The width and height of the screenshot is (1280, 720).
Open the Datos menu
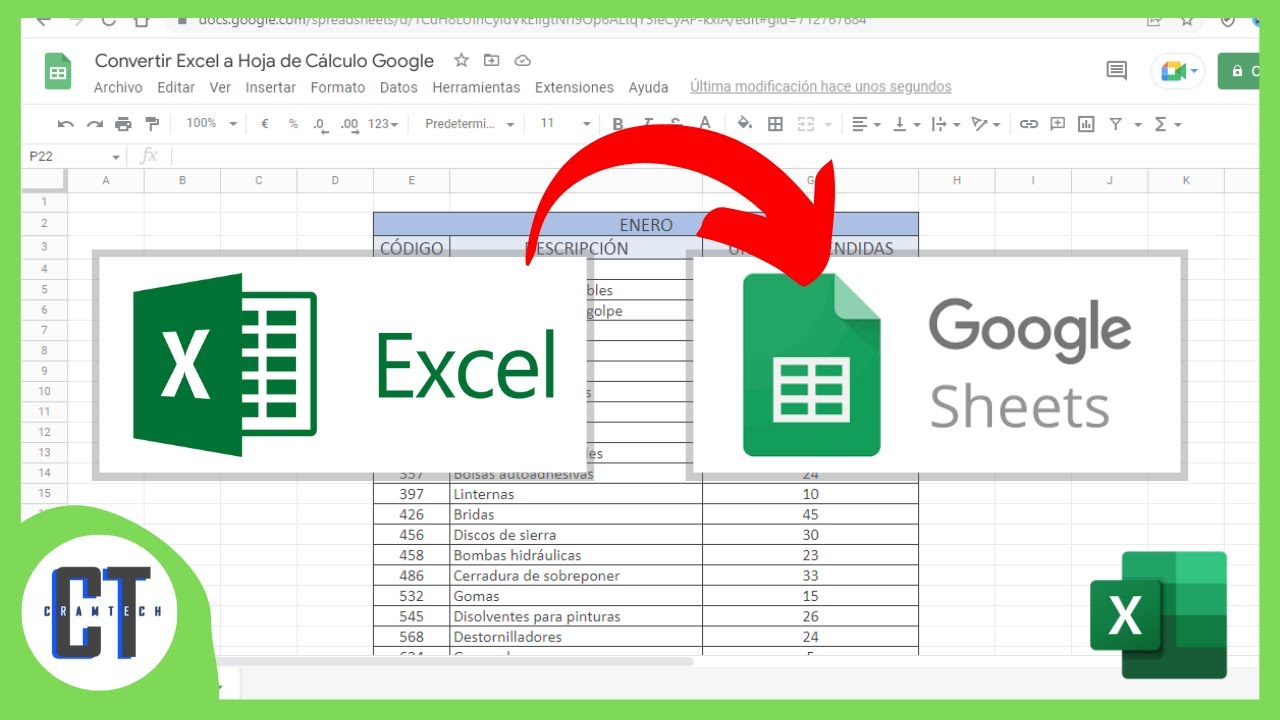click(399, 88)
